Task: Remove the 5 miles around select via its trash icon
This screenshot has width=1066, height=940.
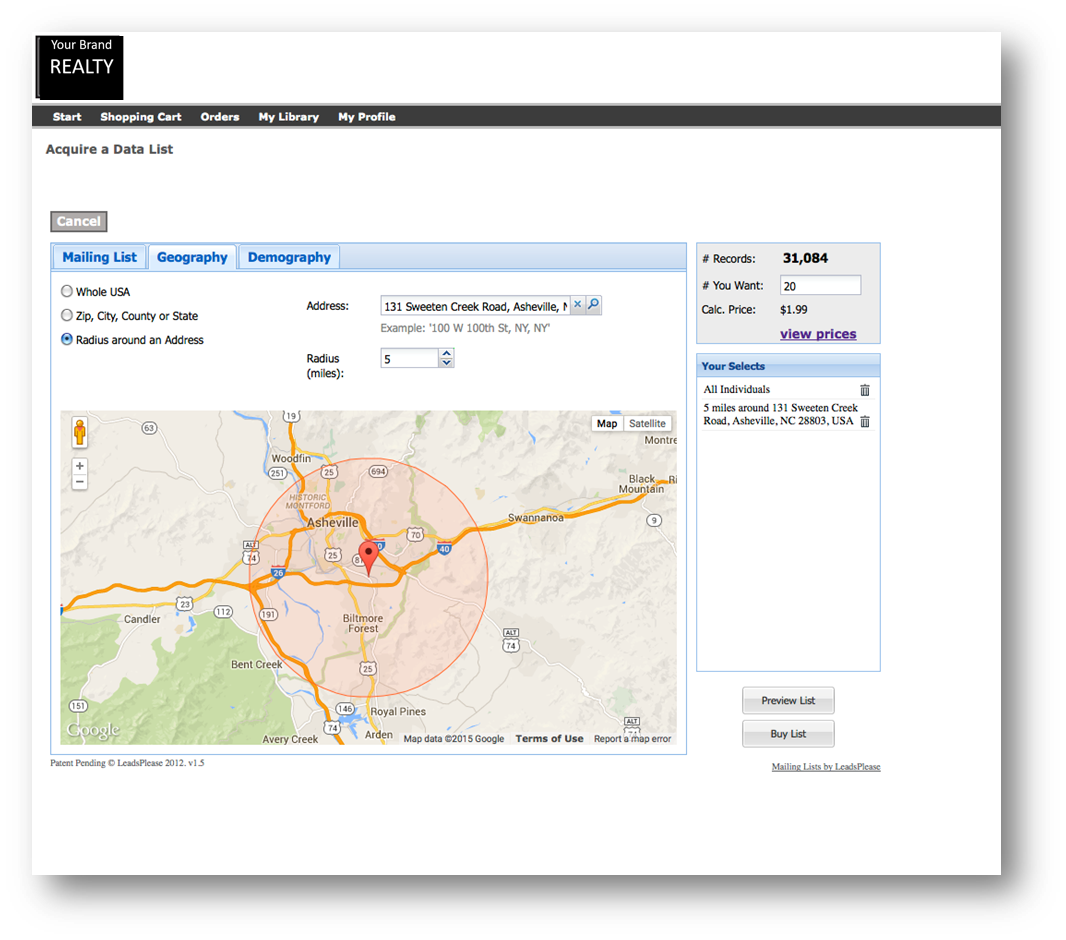Action: pyautogui.click(x=865, y=421)
